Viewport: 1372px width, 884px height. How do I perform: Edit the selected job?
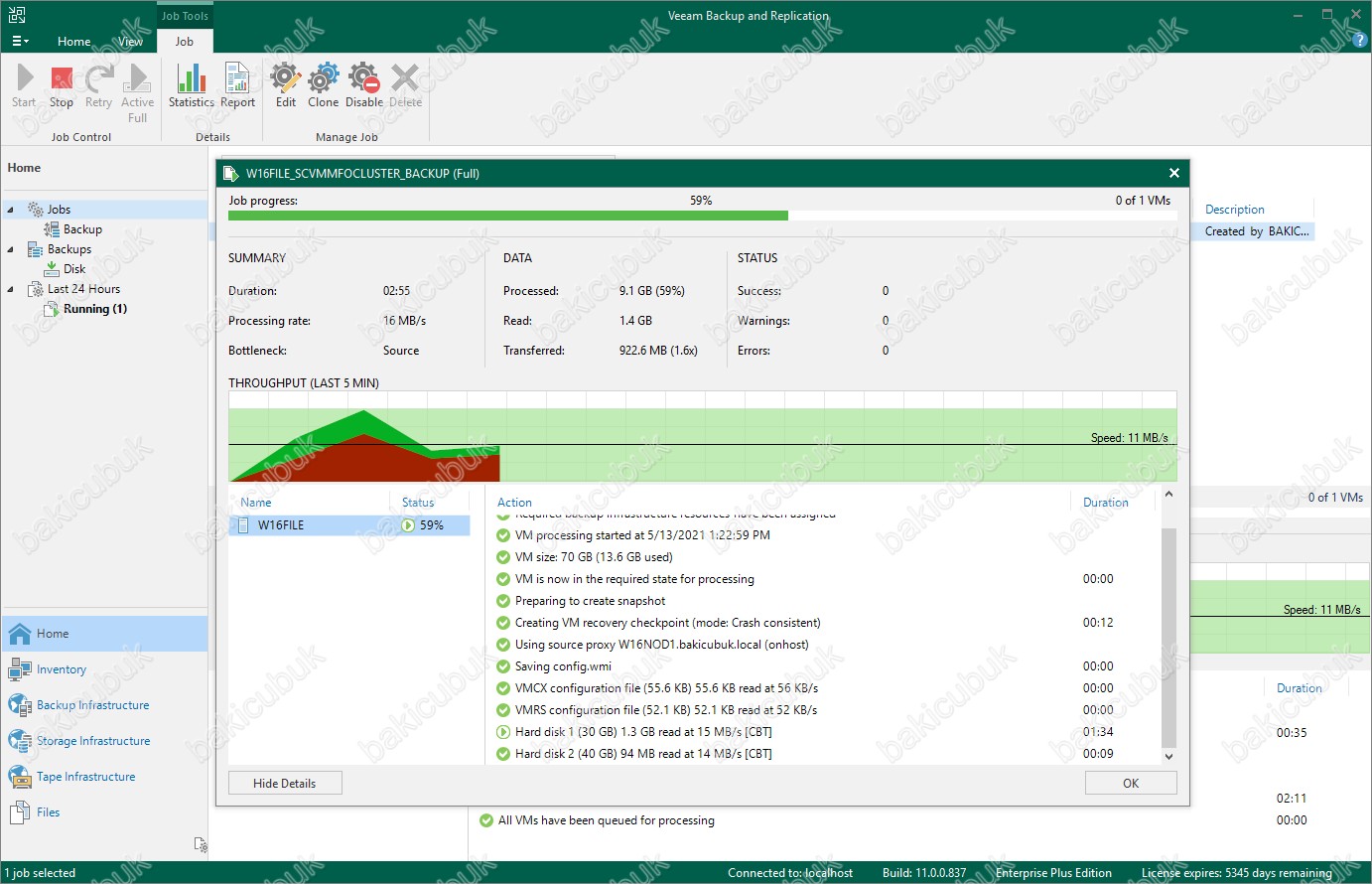(x=286, y=85)
